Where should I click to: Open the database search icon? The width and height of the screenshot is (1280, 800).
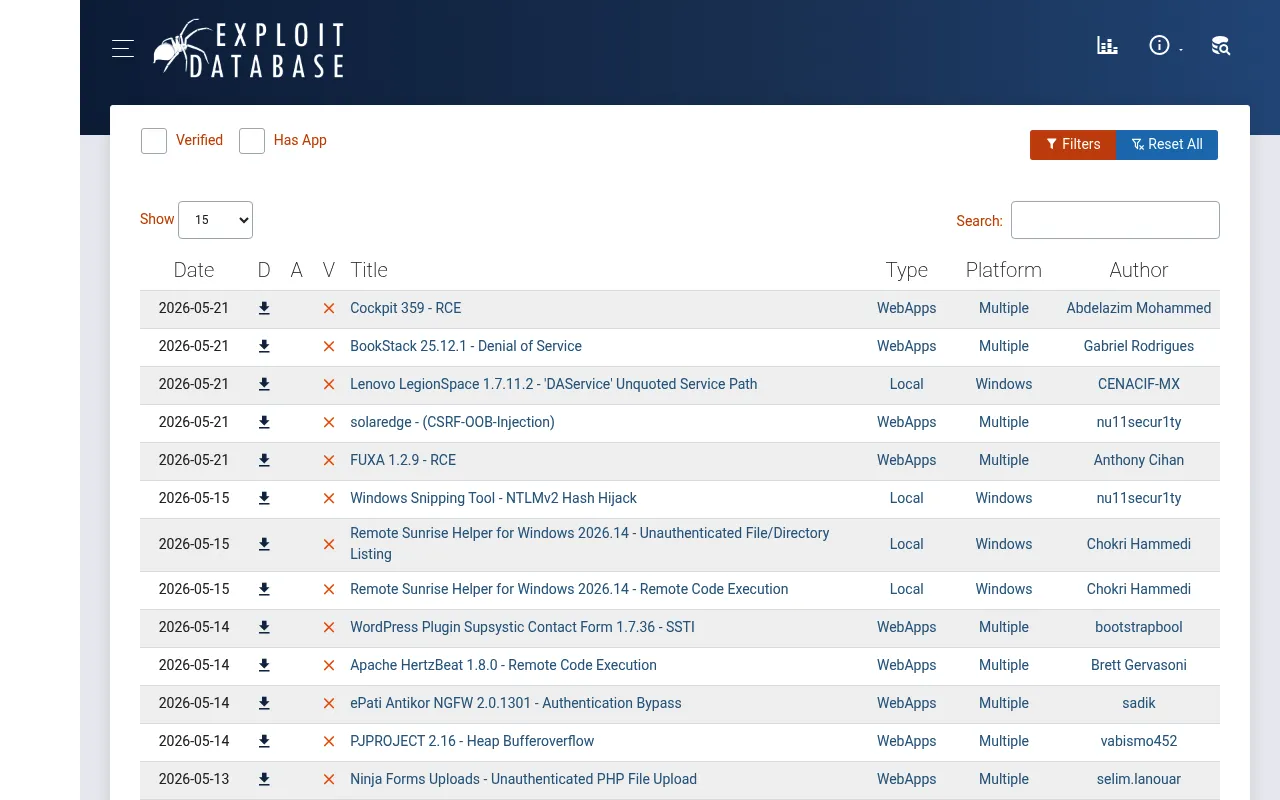pos(1220,45)
